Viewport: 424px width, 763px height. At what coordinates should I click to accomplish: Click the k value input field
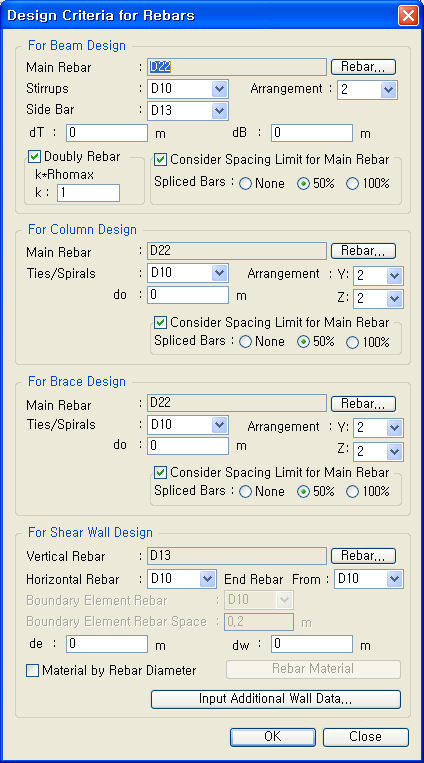point(88,193)
